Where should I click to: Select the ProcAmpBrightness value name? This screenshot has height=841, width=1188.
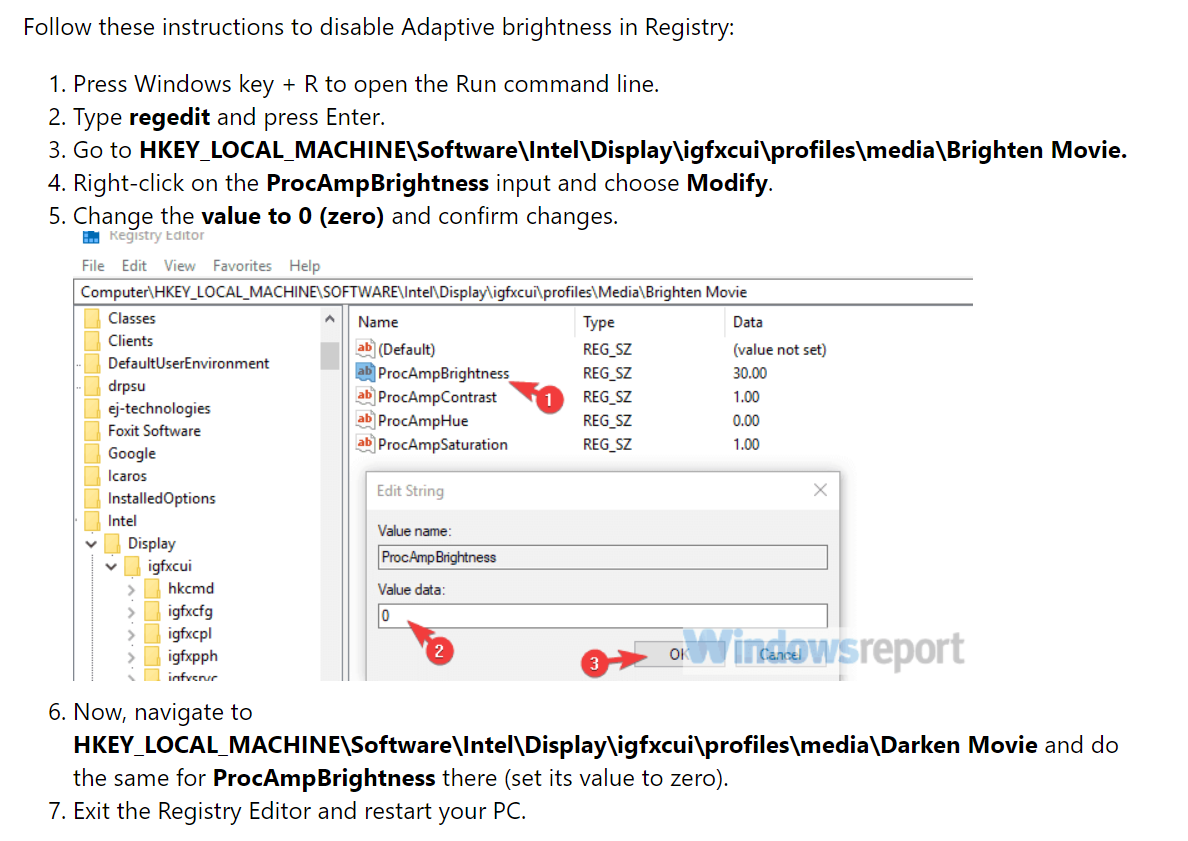(443, 373)
